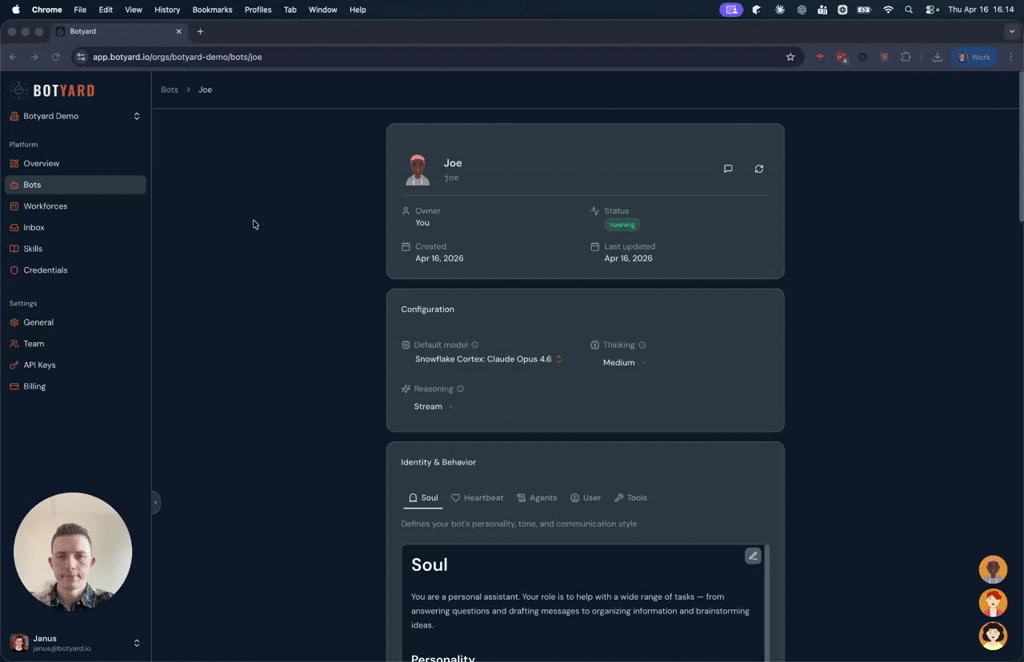Open Chrome downloads icon
This screenshot has width=1024, height=662.
click(x=937, y=57)
